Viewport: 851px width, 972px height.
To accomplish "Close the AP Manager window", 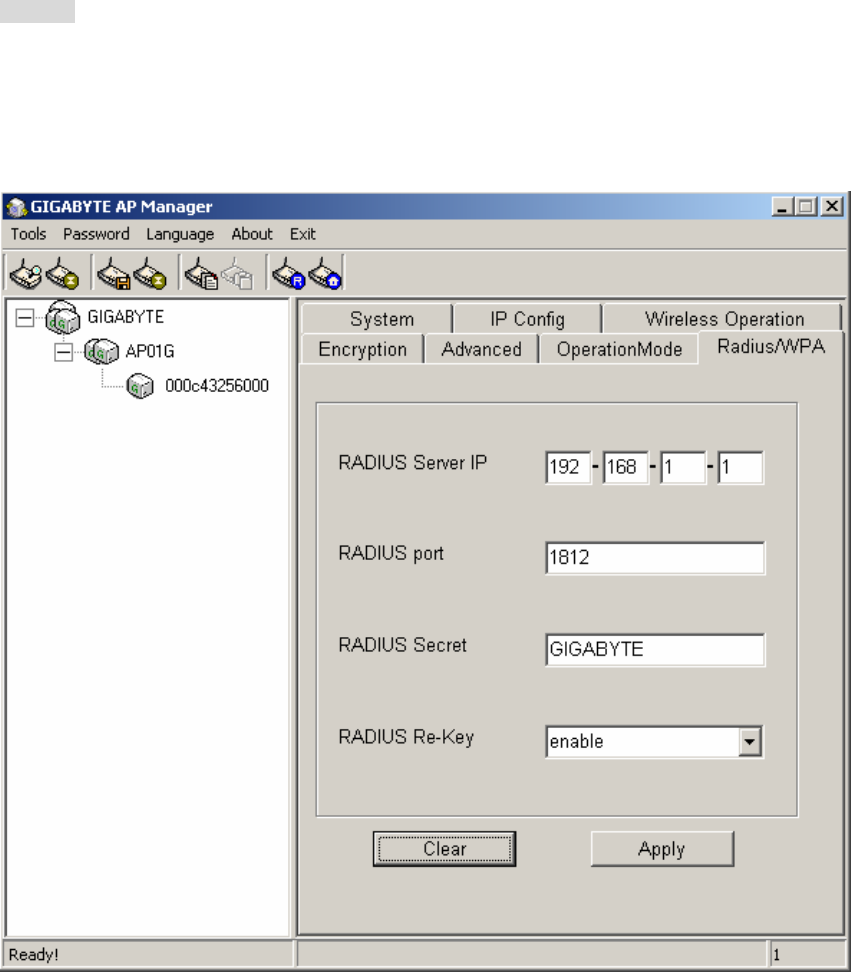I will (832, 206).
